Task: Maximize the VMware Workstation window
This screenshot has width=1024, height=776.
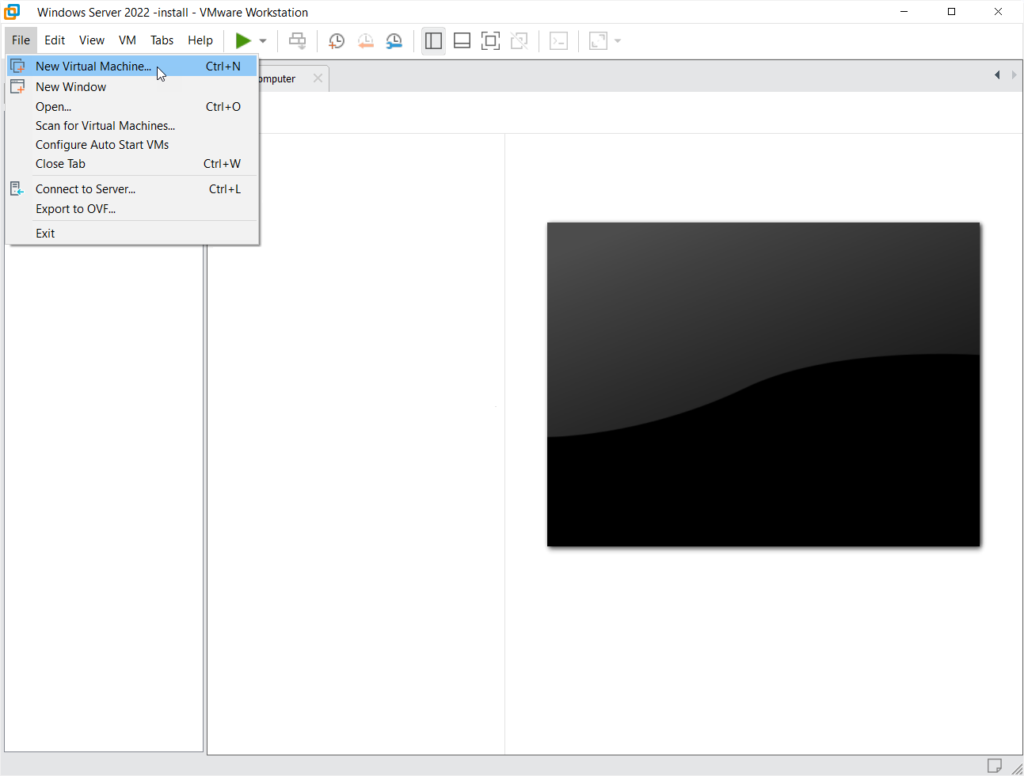Action: [x=952, y=12]
